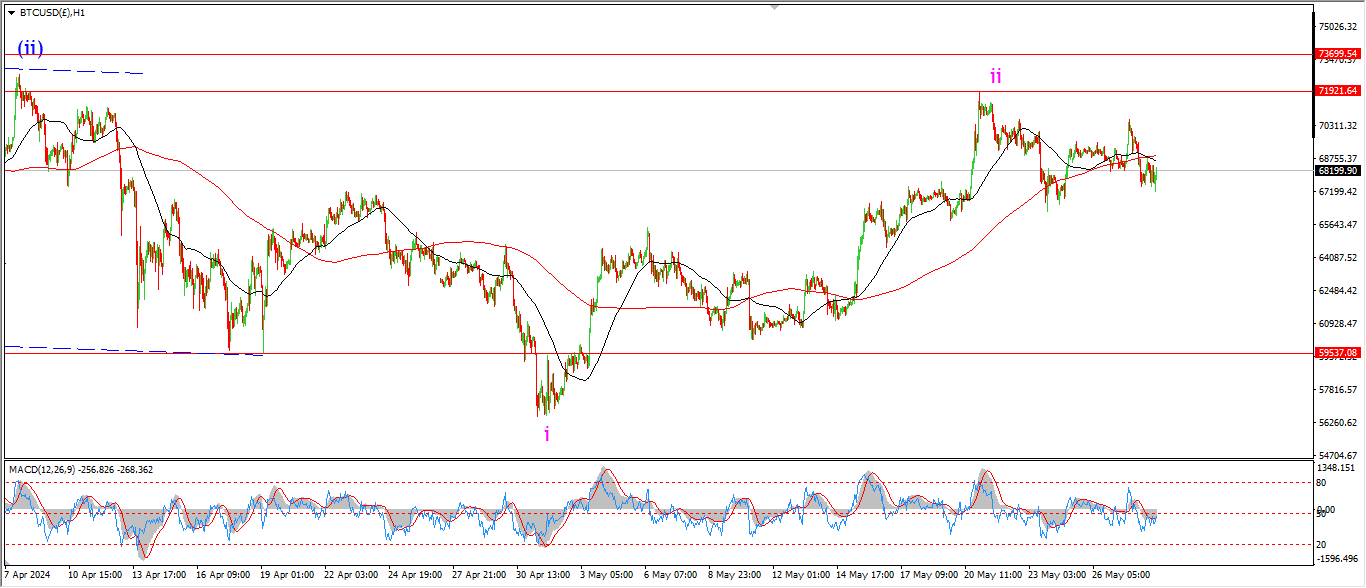1366x588 pixels.
Task: Click the gray chart shift triangle marker
Action: 773,7
